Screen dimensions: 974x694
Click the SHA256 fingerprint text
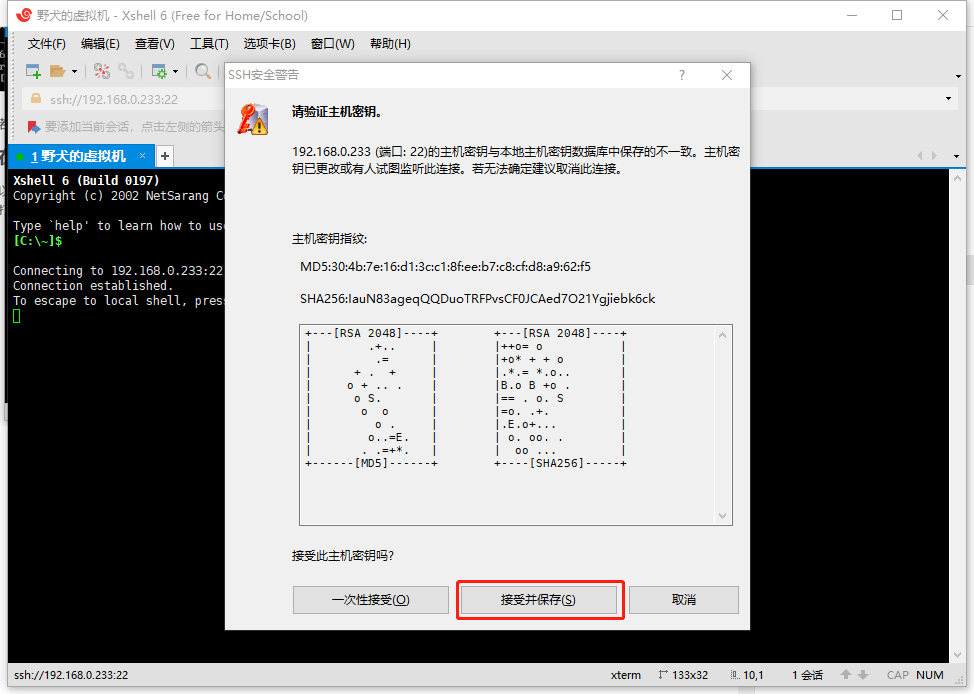pyautogui.click(x=478, y=299)
